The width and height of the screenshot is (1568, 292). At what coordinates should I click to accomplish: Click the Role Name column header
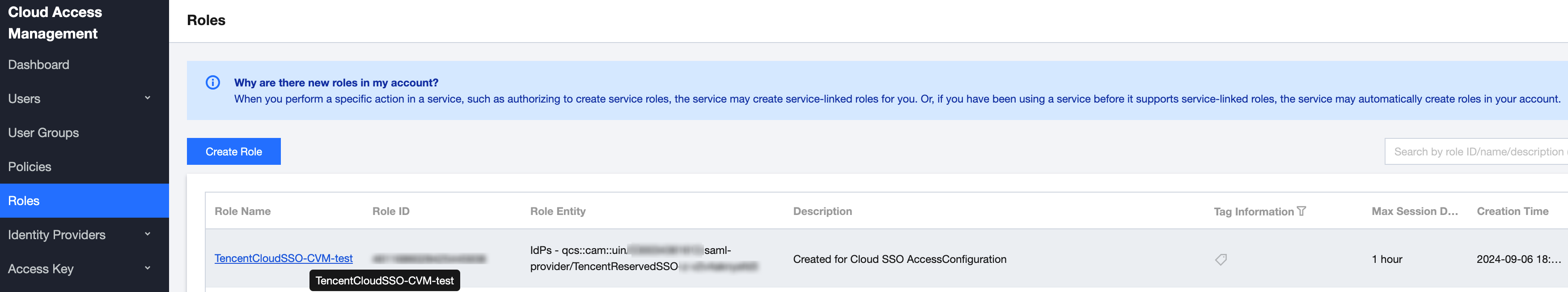click(x=242, y=211)
